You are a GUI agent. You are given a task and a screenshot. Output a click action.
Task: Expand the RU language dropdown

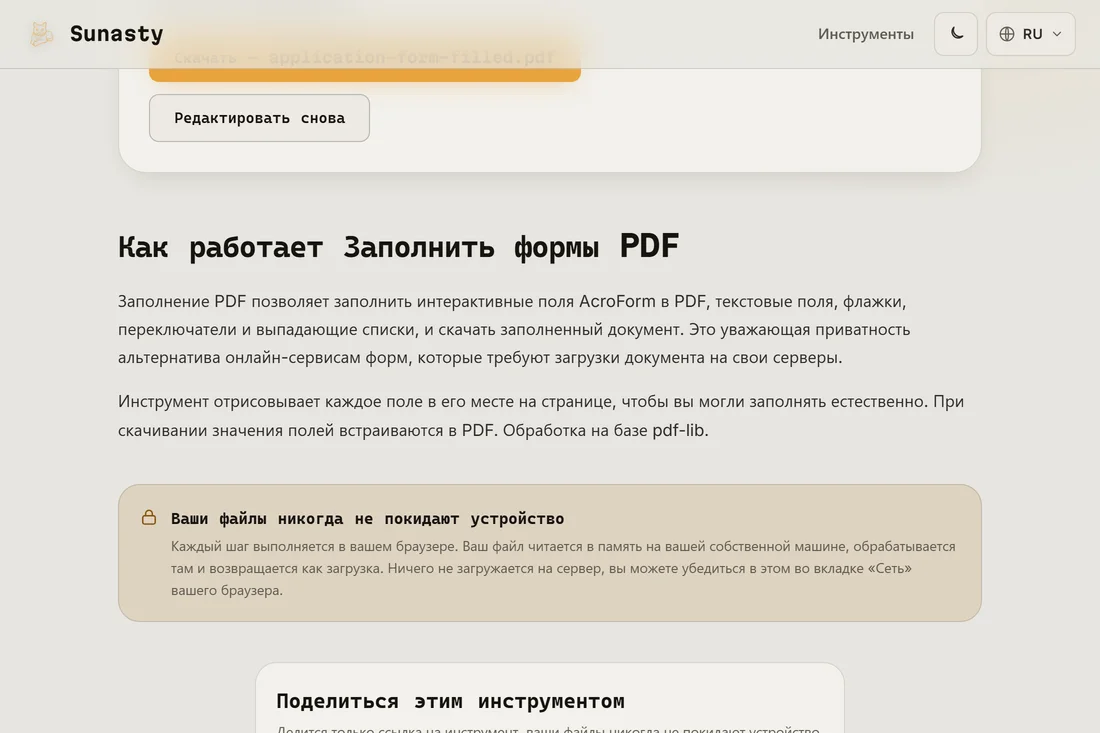tap(1031, 34)
